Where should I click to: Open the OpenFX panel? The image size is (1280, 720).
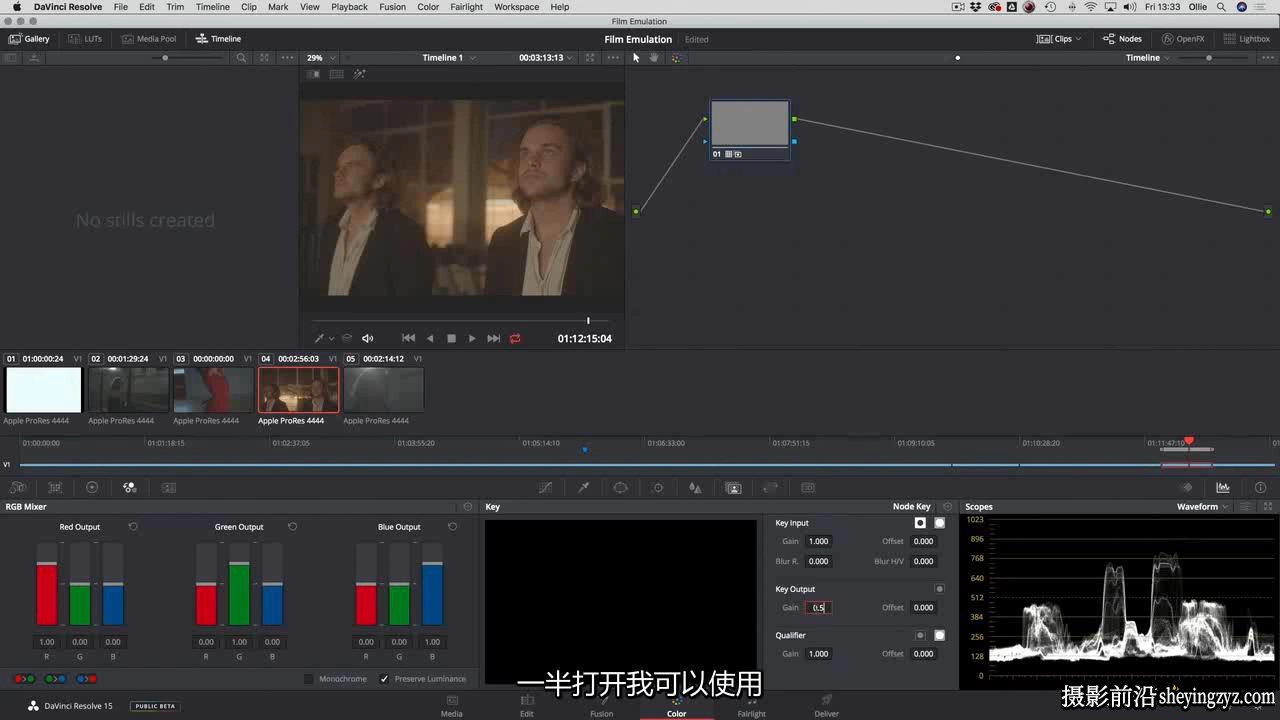click(1183, 39)
